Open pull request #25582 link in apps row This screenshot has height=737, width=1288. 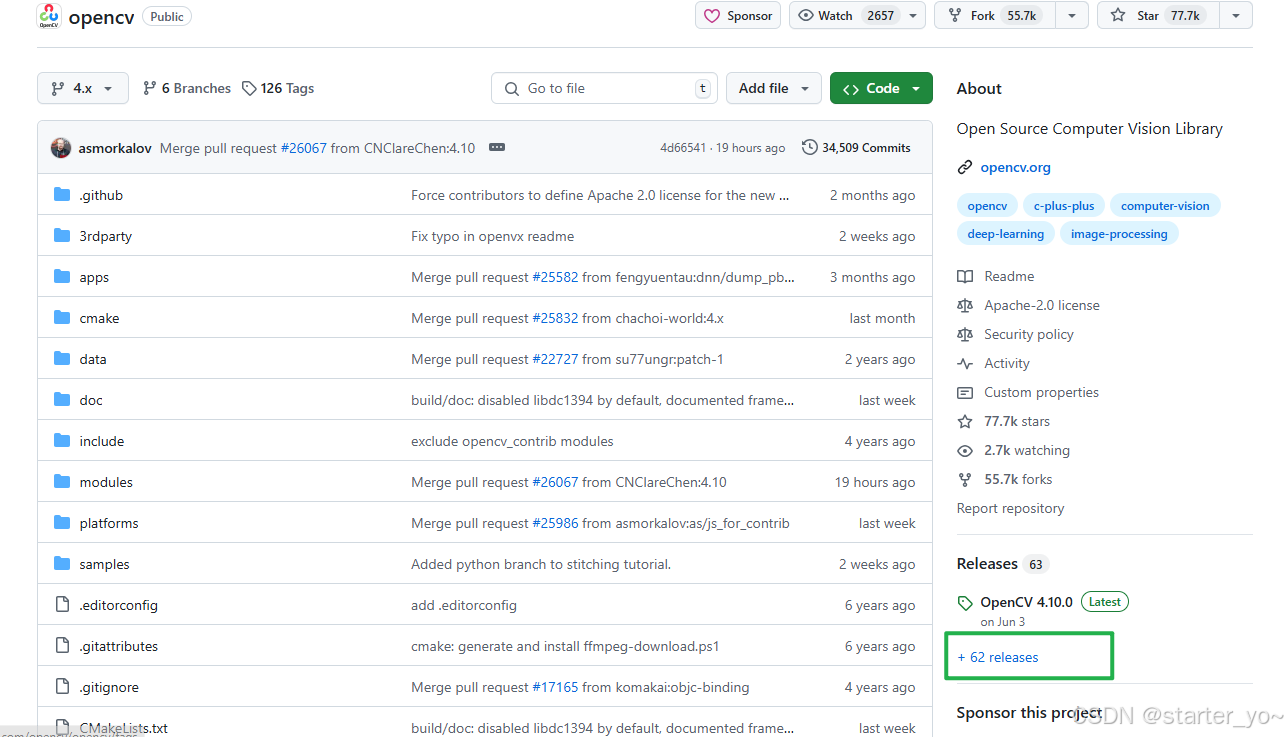coord(555,277)
